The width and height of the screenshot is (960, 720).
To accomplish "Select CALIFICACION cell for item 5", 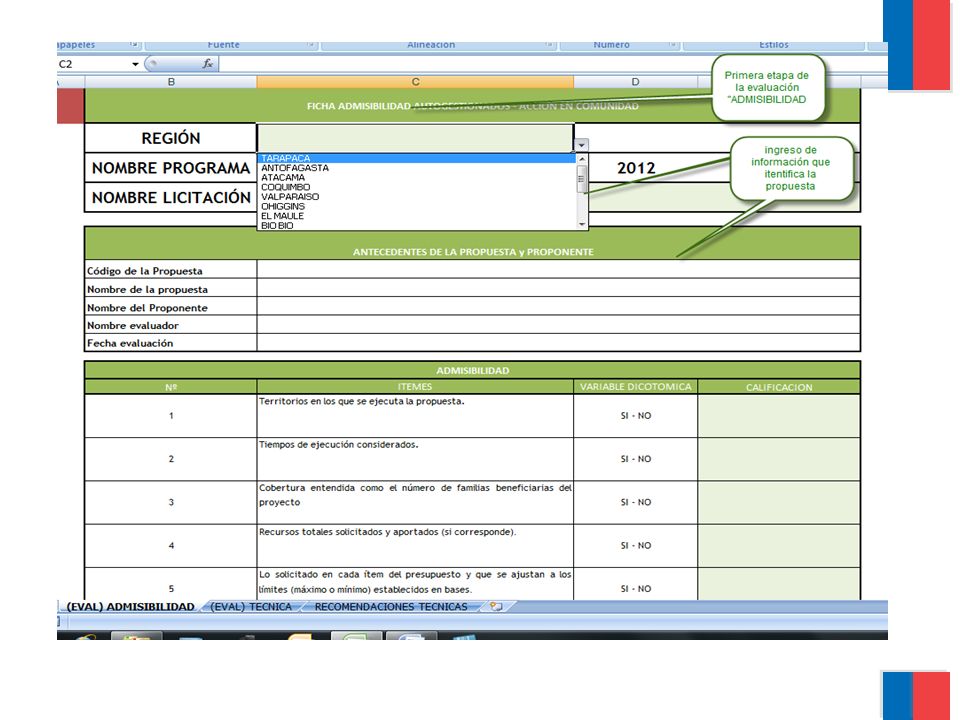I will tap(779, 584).
